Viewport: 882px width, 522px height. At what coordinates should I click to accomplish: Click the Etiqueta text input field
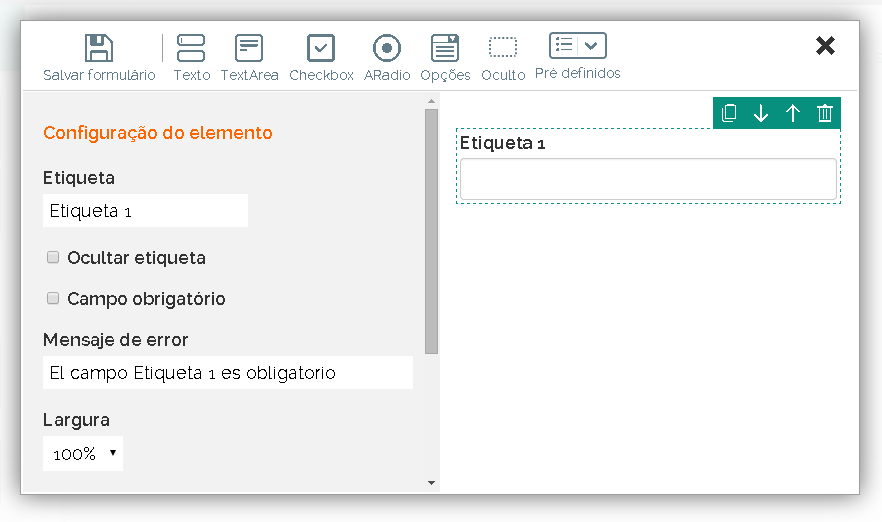(145, 211)
